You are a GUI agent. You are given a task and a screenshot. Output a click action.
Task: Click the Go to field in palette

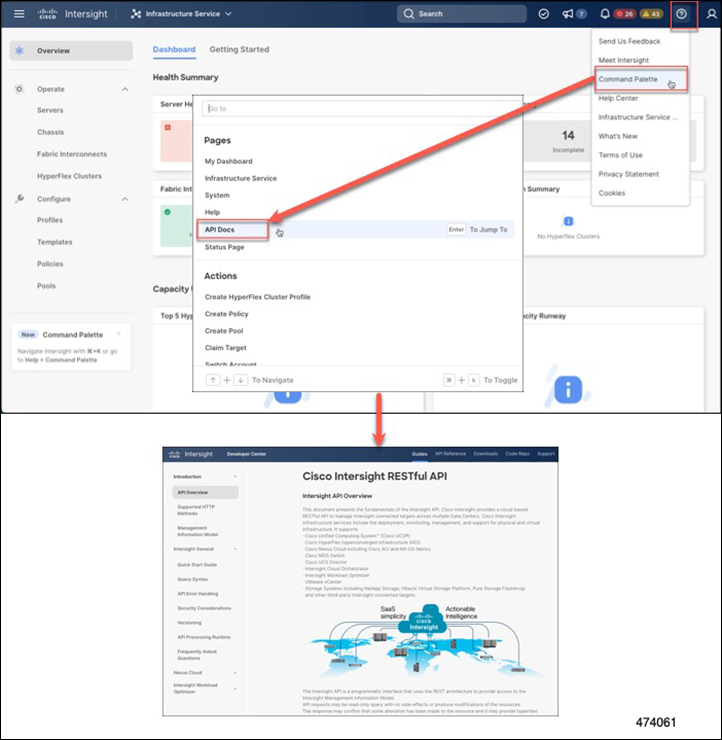point(361,109)
